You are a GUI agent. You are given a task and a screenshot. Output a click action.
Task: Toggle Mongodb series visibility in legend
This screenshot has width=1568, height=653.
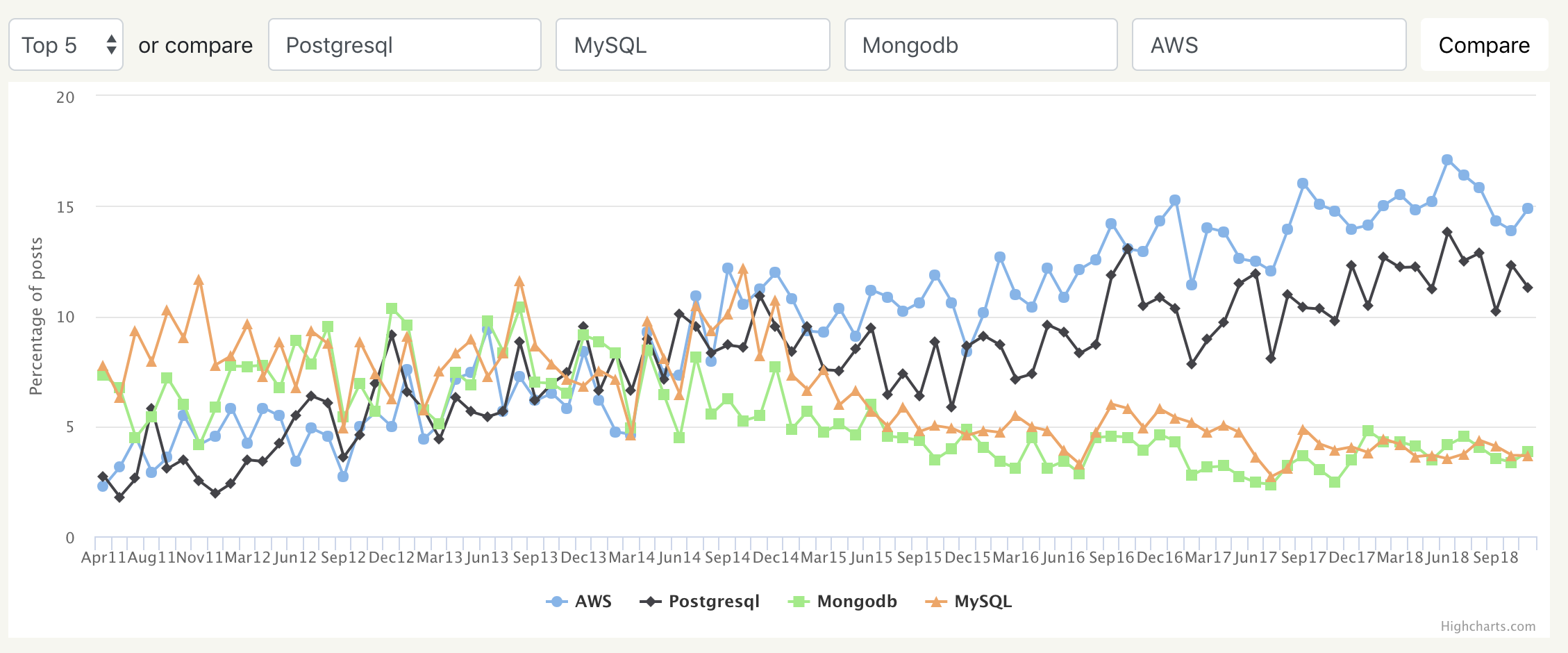(x=856, y=602)
